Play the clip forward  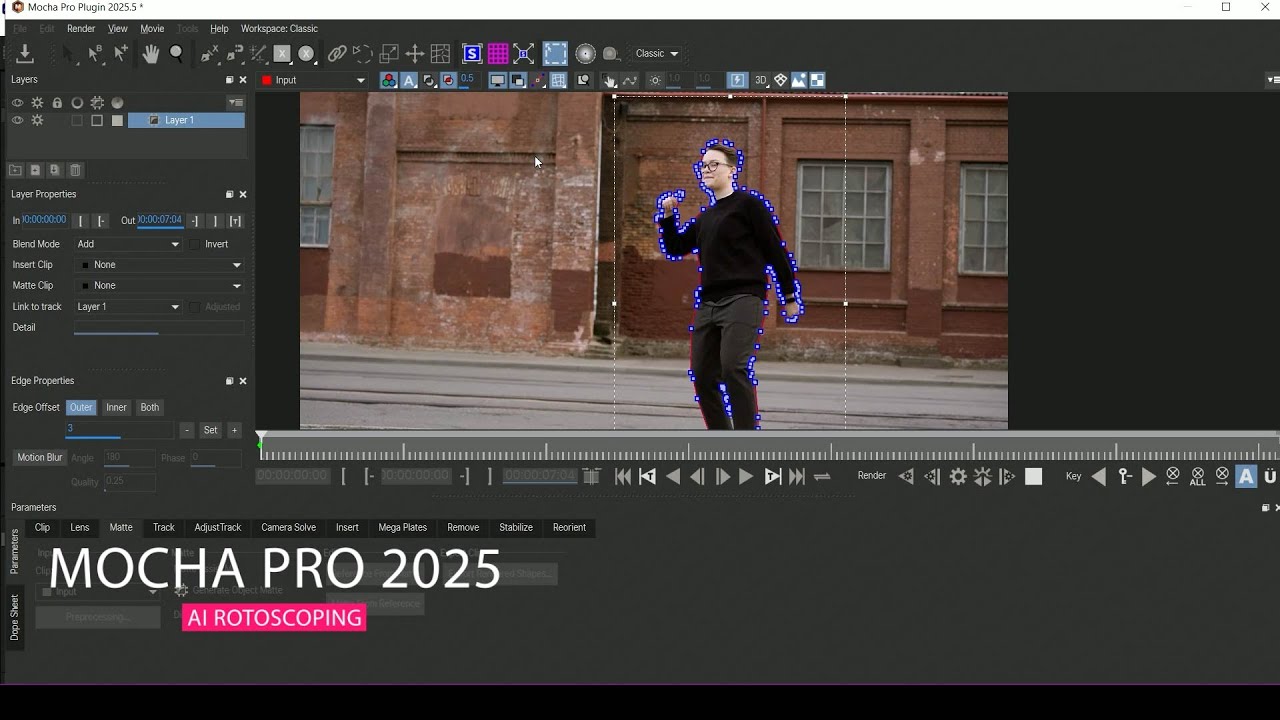746,477
